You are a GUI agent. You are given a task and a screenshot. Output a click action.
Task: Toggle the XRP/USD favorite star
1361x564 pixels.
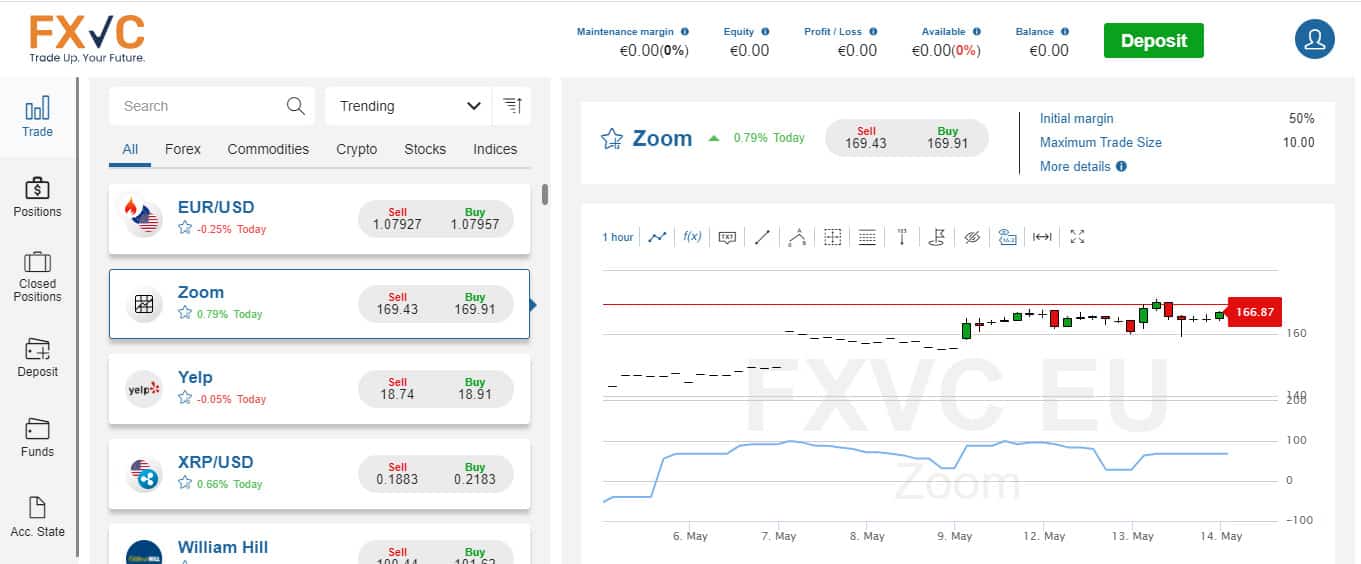click(x=184, y=483)
